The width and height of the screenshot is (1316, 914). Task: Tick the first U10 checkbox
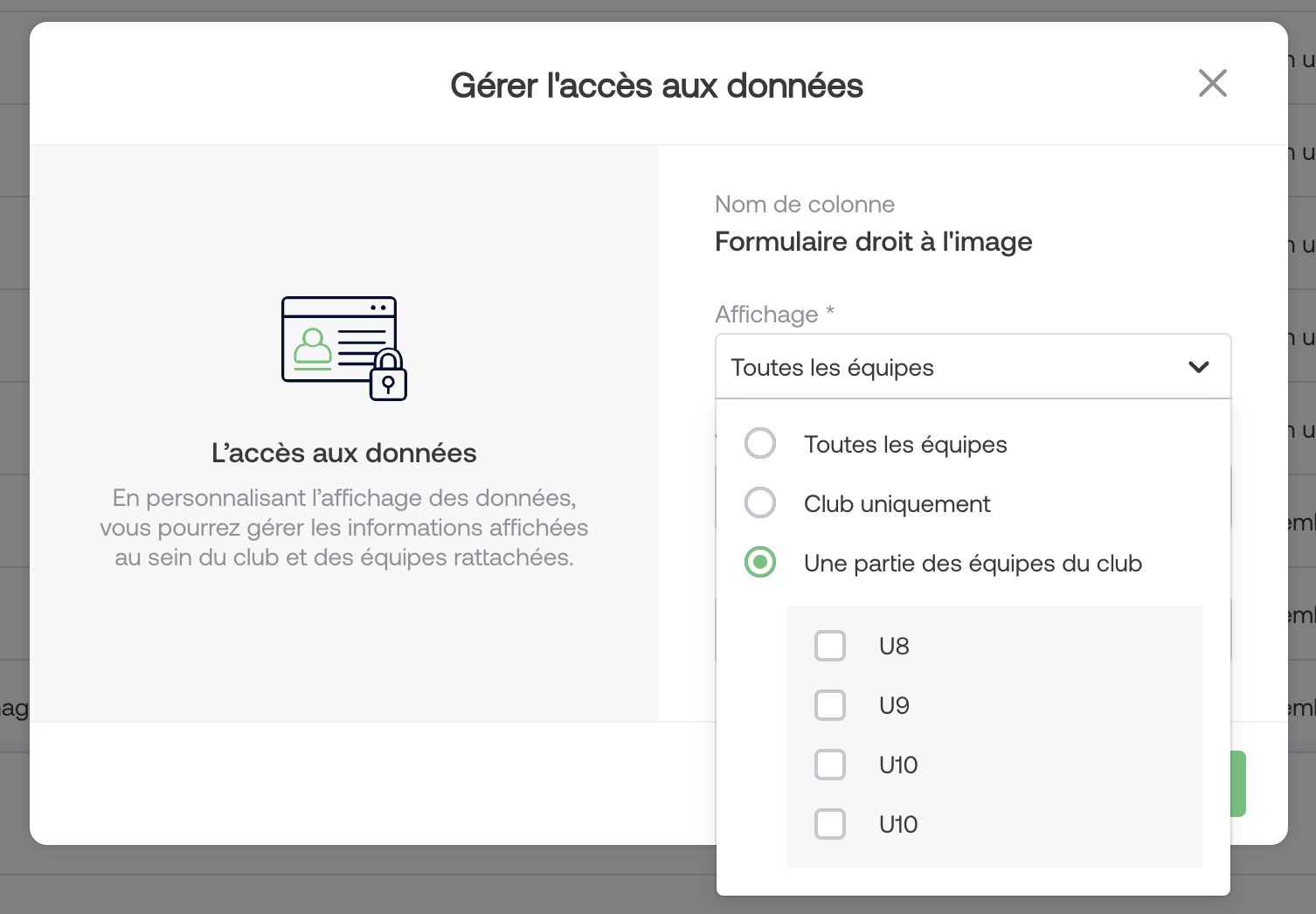[x=829, y=765]
